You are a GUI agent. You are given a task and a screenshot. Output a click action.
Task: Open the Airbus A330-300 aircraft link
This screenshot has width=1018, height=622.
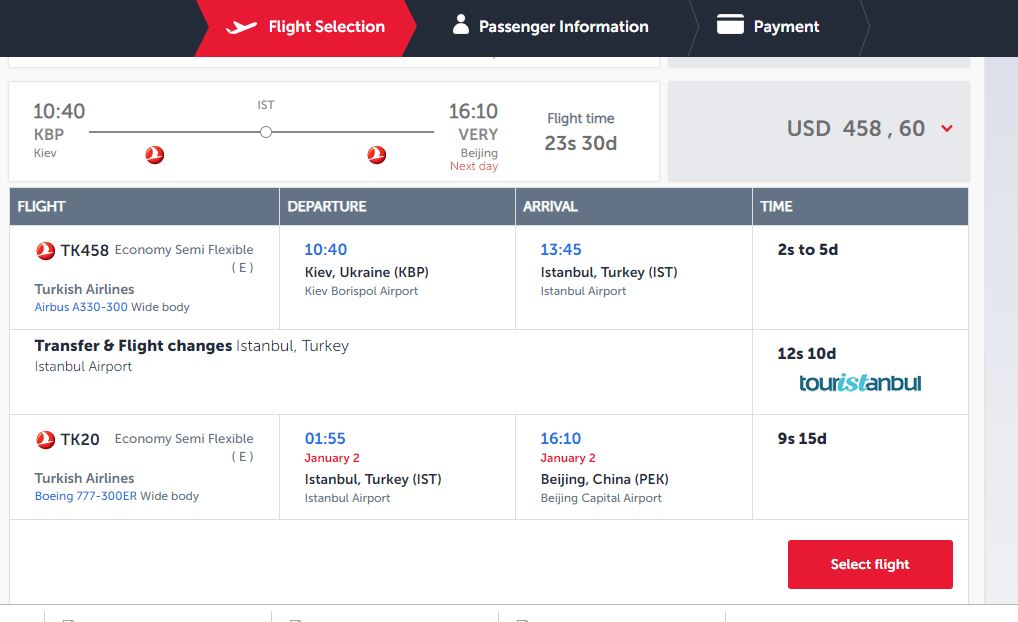tap(81, 307)
